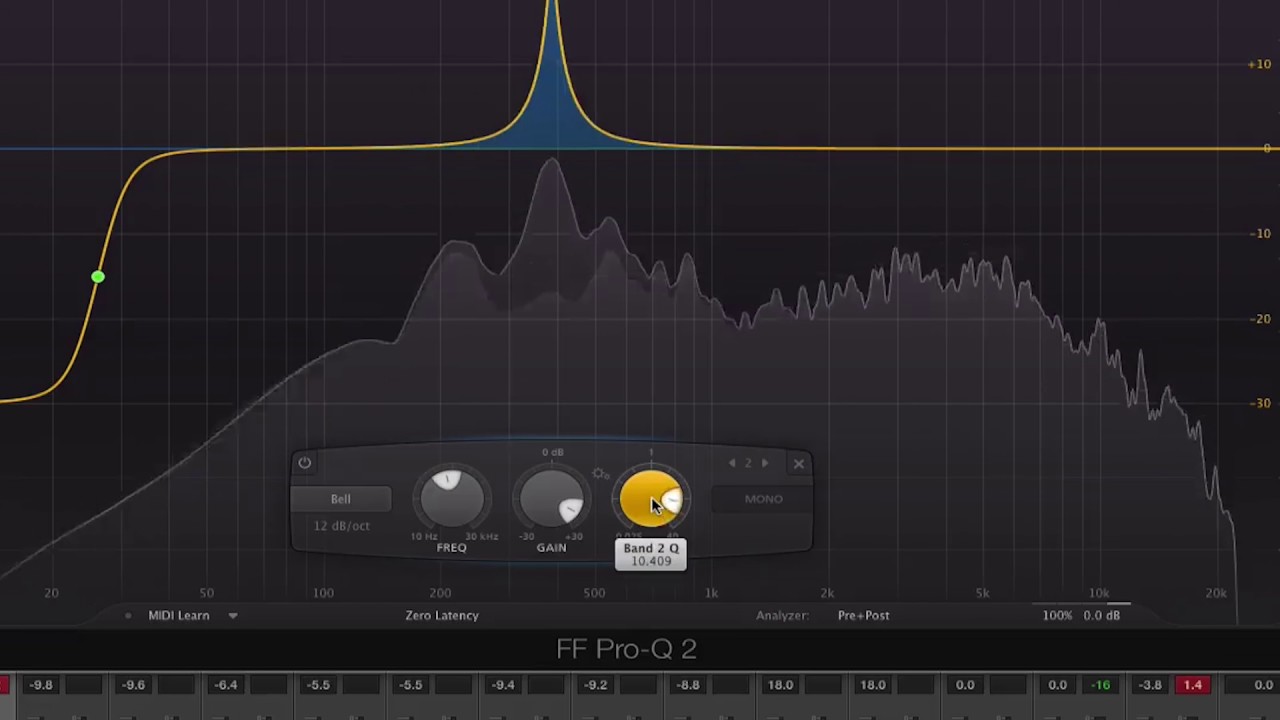Click the MONO stereo placement button
The width and height of the screenshot is (1280, 720).
763,499
